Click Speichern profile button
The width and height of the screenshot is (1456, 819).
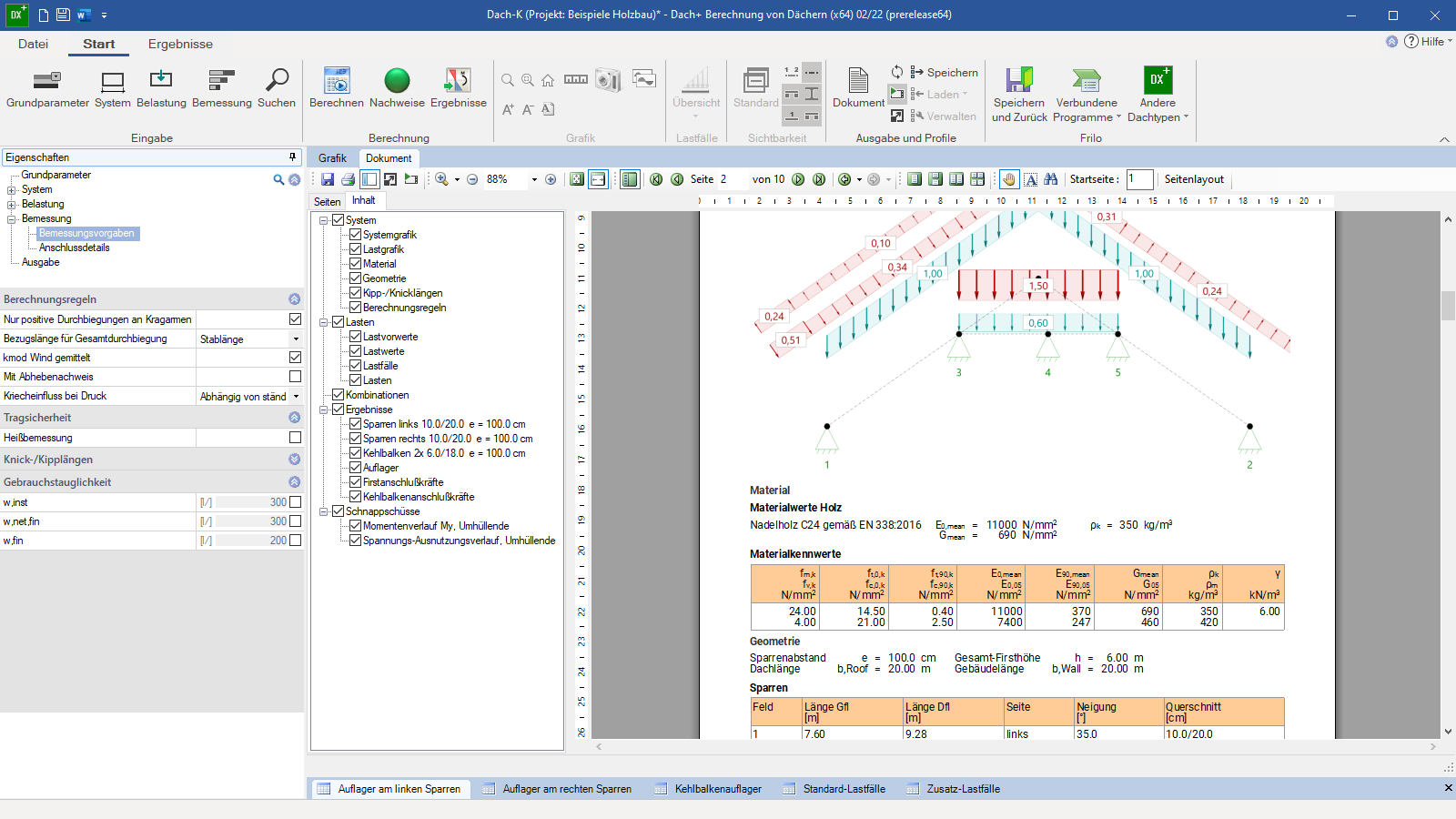(x=944, y=72)
